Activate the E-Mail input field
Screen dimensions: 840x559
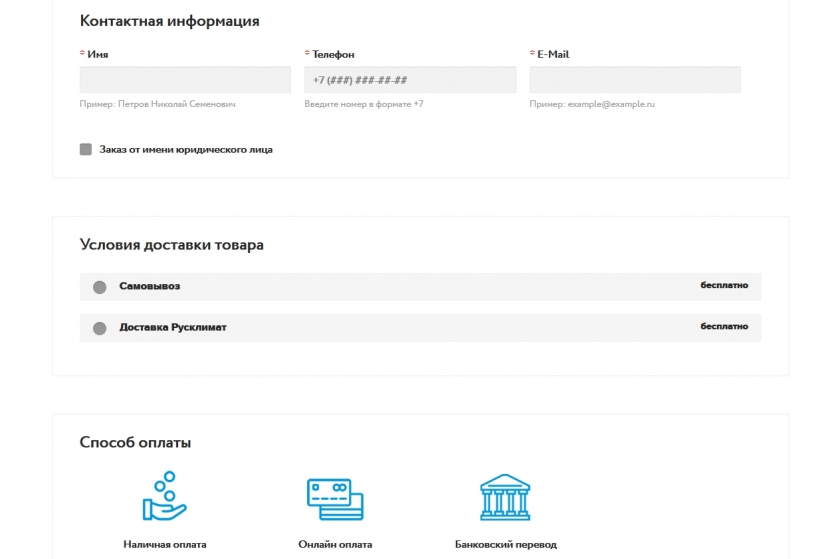coord(635,79)
